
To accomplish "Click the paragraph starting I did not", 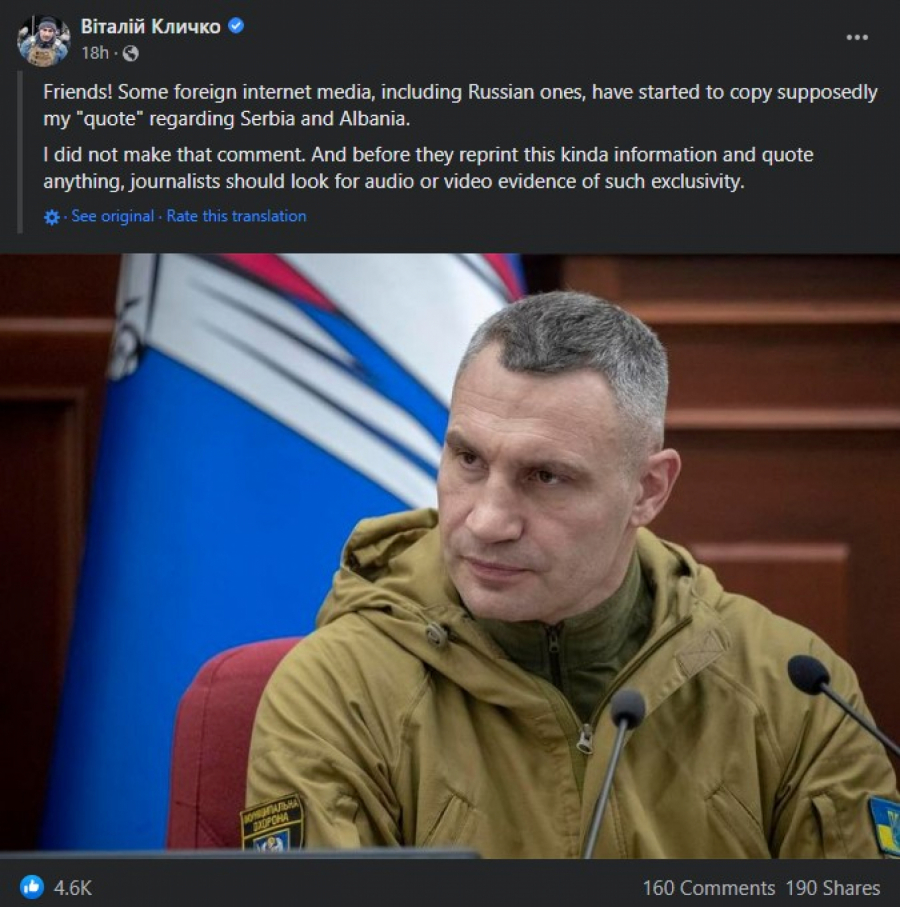I will click(x=428, y=168).
